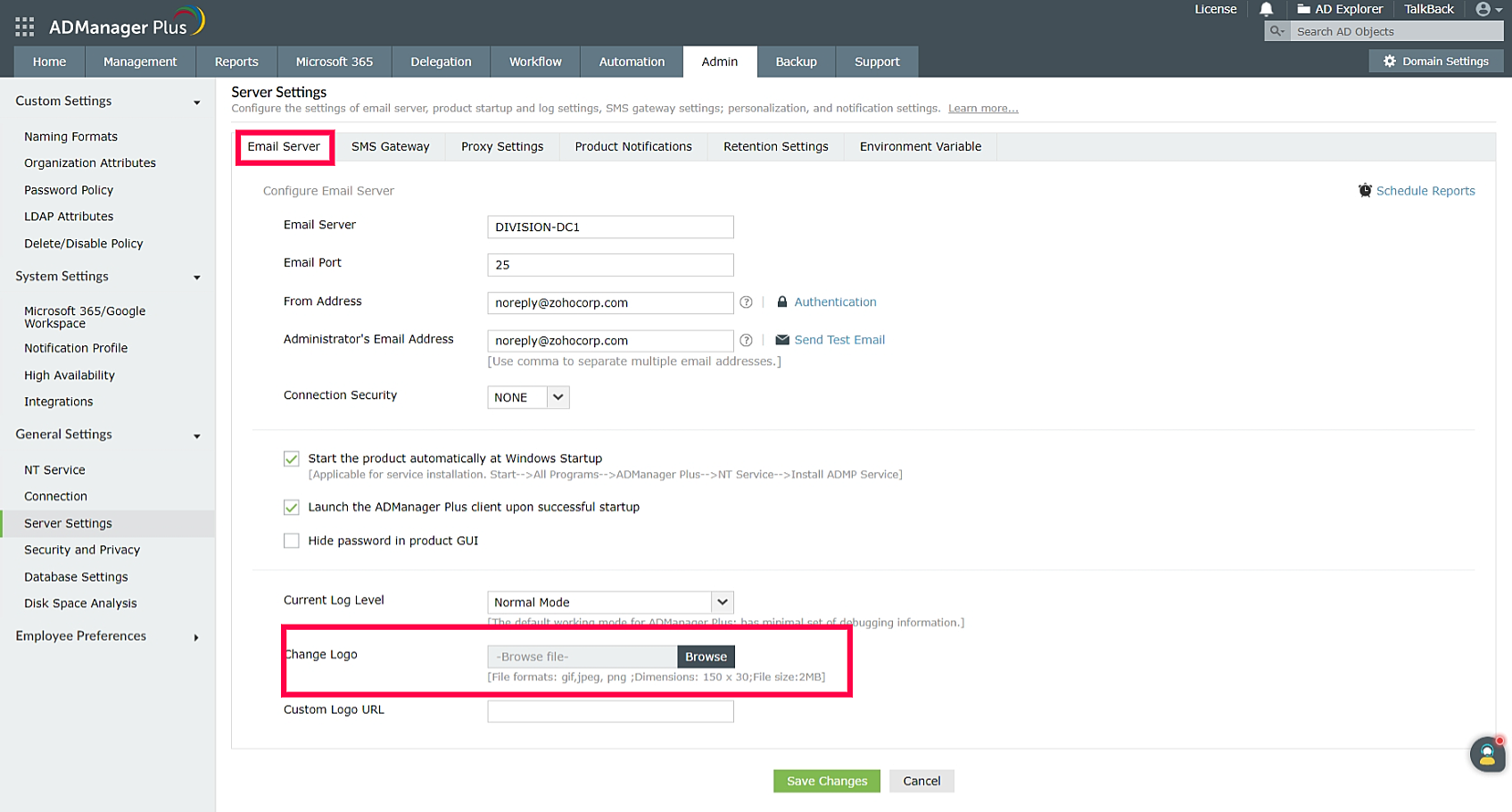
Task: Select the Email Server tab
Action: coord(284,146)
